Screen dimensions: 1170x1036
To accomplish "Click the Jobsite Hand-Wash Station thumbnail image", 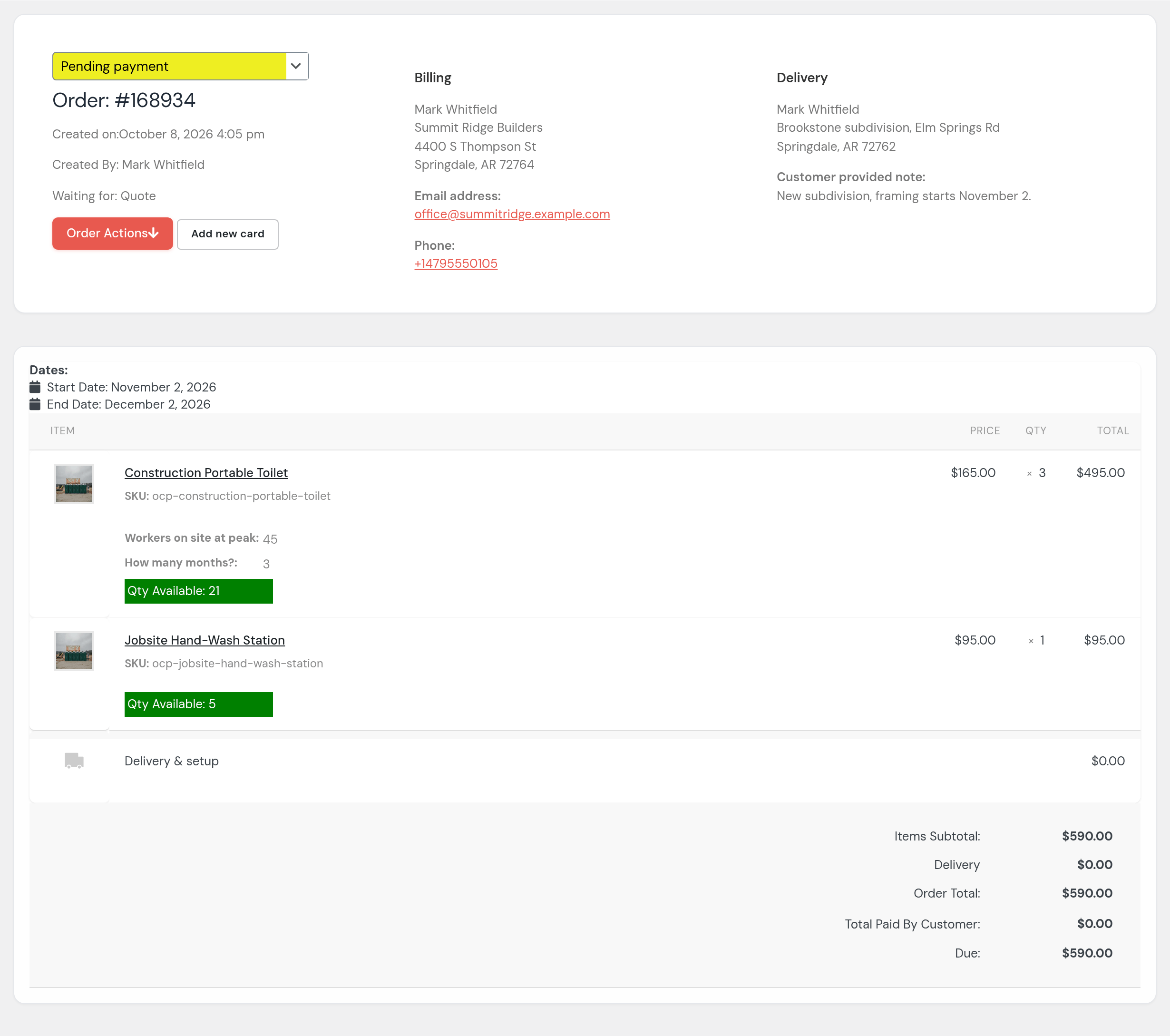I will [74, 651].
